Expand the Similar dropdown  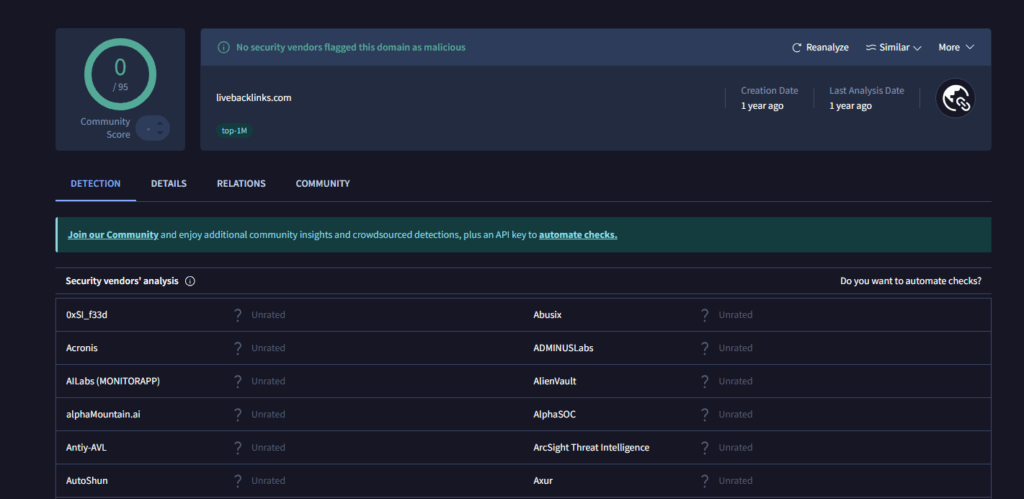point(894,48)
